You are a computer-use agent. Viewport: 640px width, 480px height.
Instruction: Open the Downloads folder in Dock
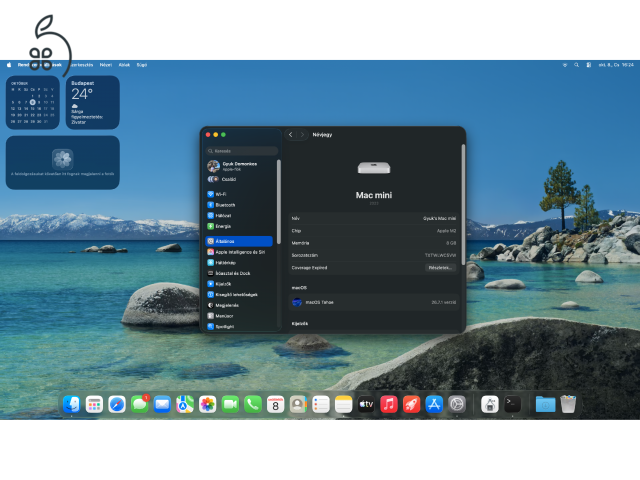click(x=545, y=404)
